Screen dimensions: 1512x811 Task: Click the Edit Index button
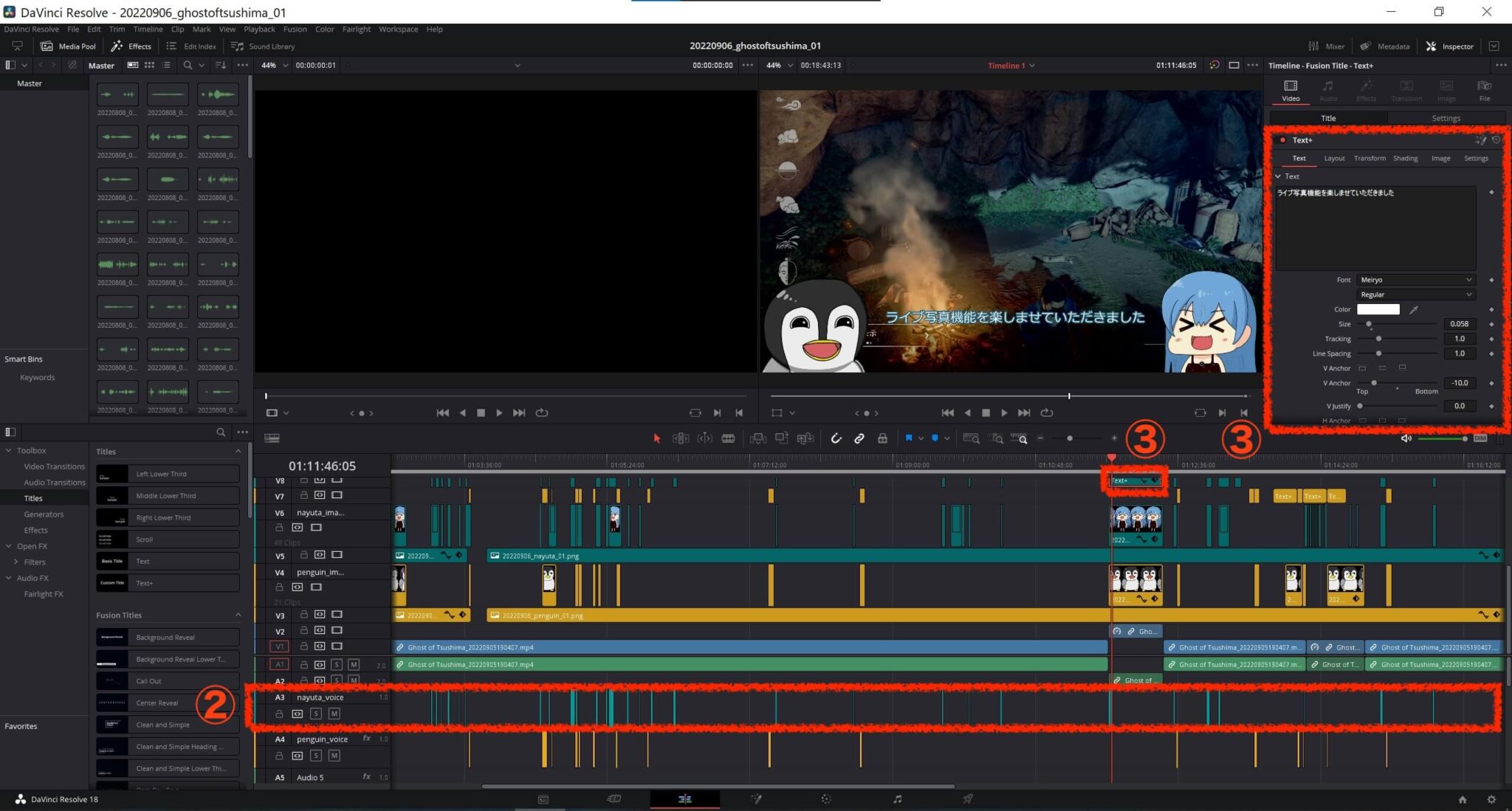coord(190,46)
